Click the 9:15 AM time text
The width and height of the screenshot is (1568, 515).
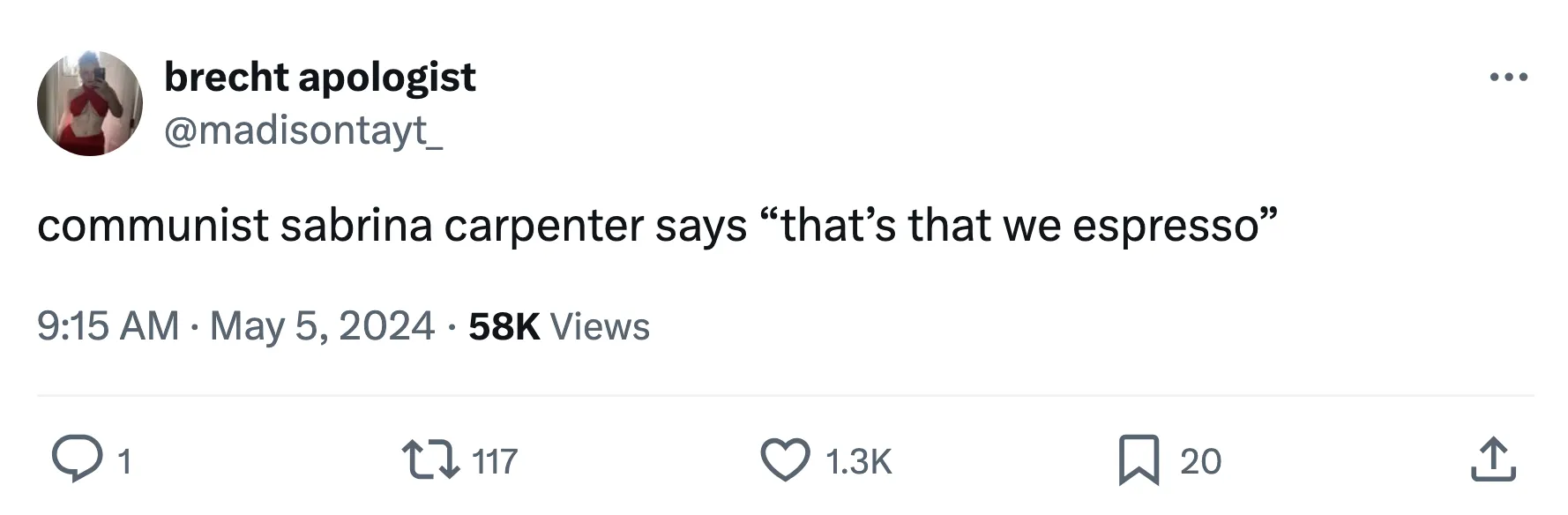point(108,326)
